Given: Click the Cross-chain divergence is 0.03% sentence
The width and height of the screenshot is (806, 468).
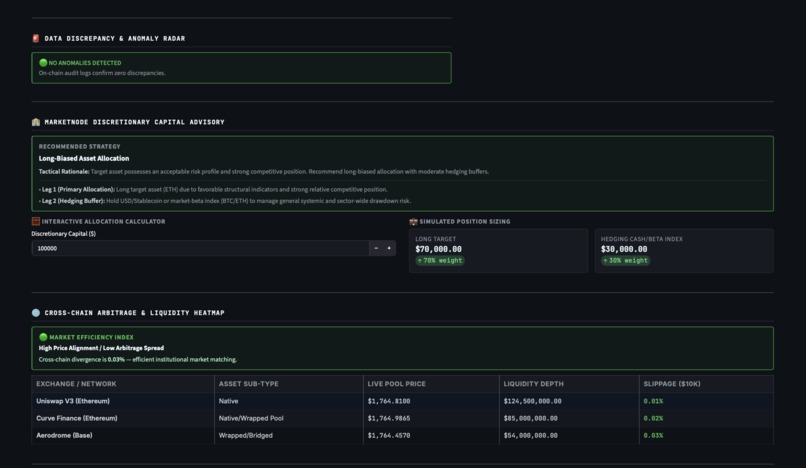Looking at the screenshot, I should (138, 359).
